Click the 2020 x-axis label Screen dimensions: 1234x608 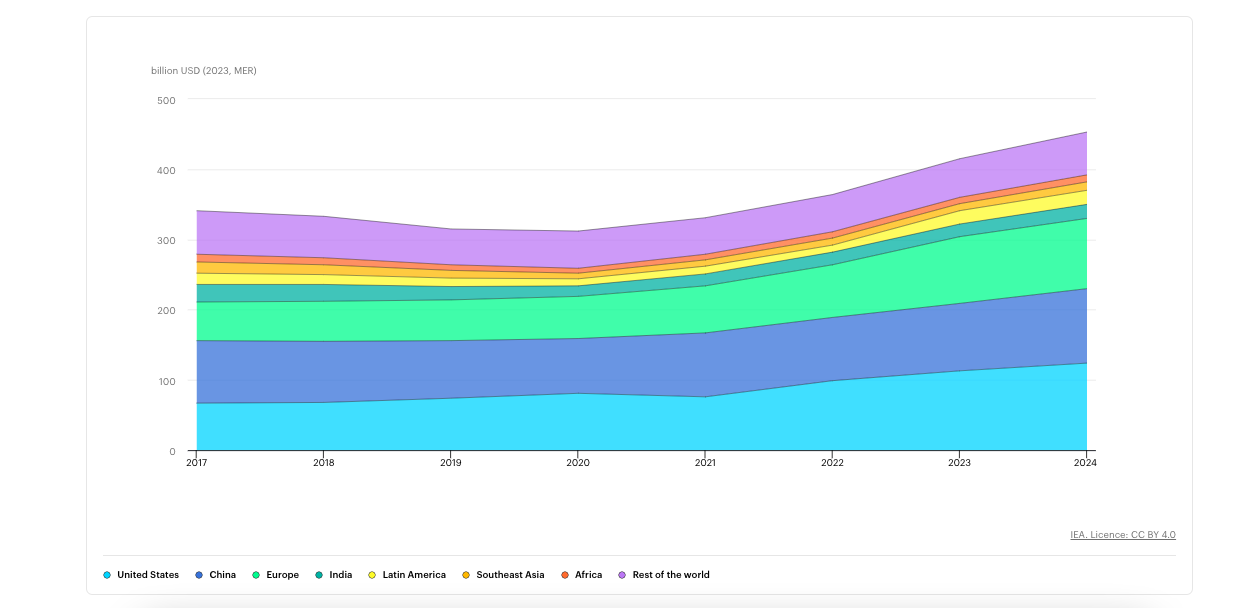pyautogui.click(x=577, y=463)
